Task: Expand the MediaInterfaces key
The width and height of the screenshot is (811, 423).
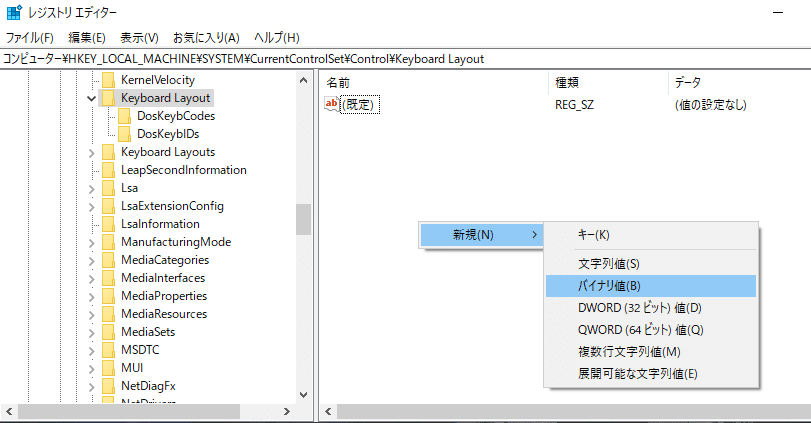Action: tap(92, 279)
